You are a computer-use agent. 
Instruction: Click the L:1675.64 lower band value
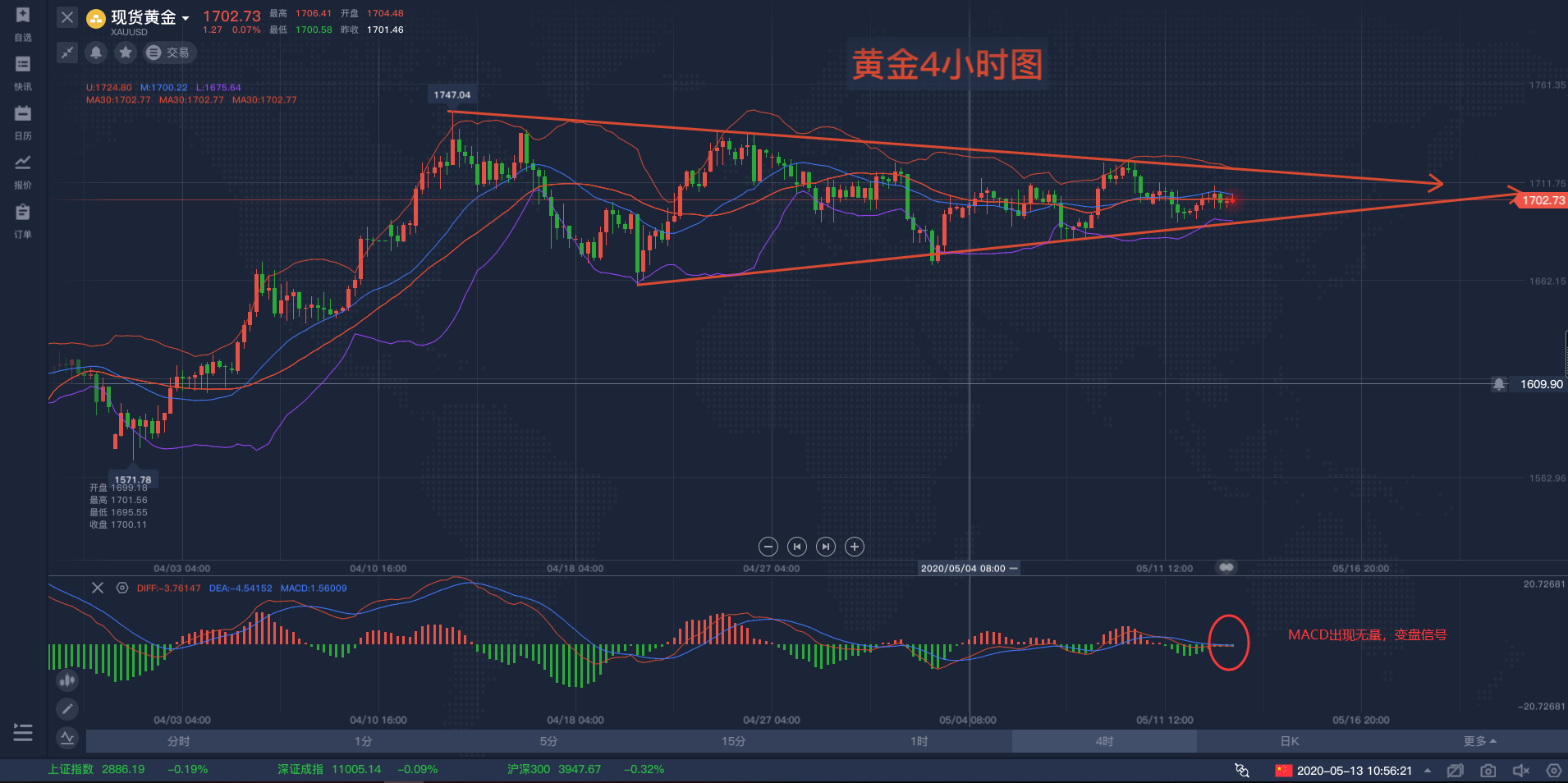218,88
